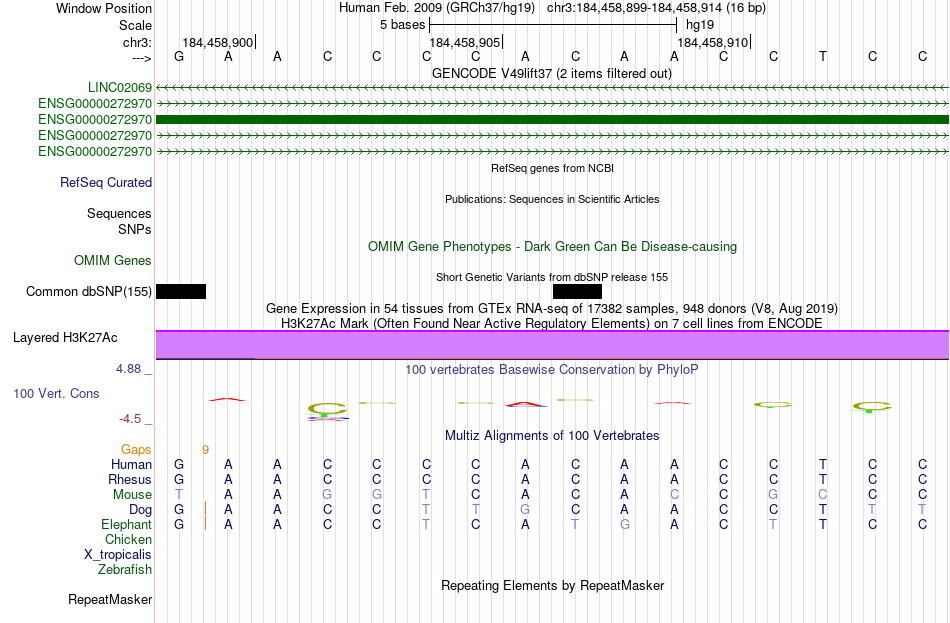
Task: Click the Window Position label
Action: coord(104,8)
